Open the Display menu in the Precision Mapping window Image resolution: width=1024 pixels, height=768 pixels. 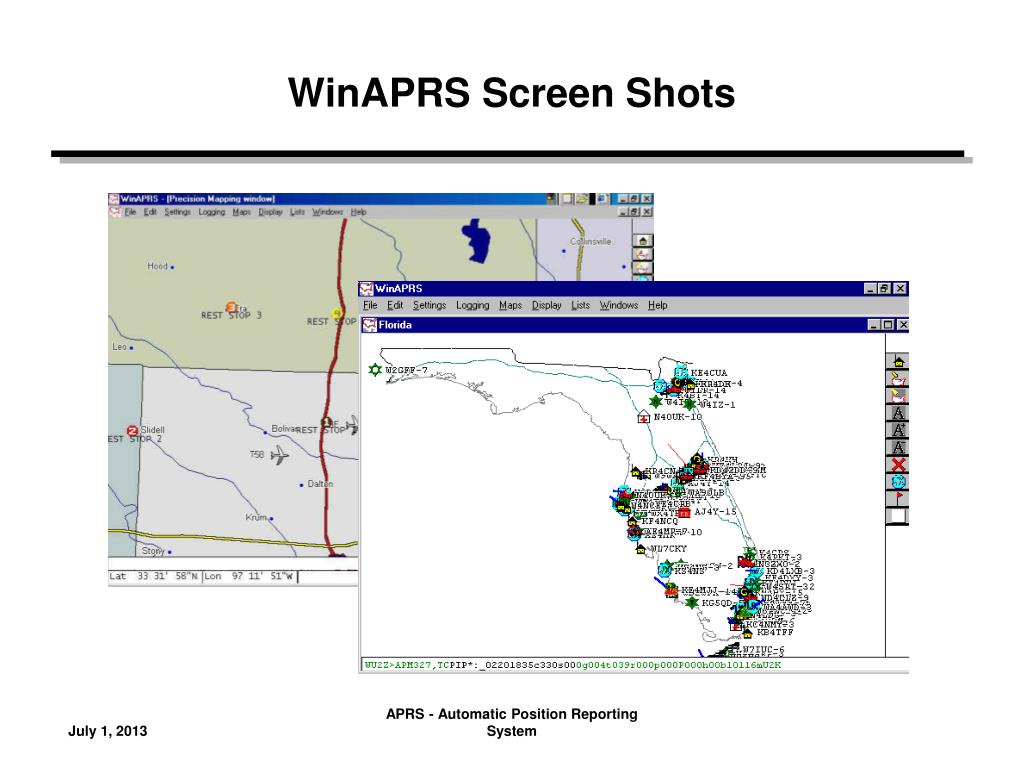270,212
